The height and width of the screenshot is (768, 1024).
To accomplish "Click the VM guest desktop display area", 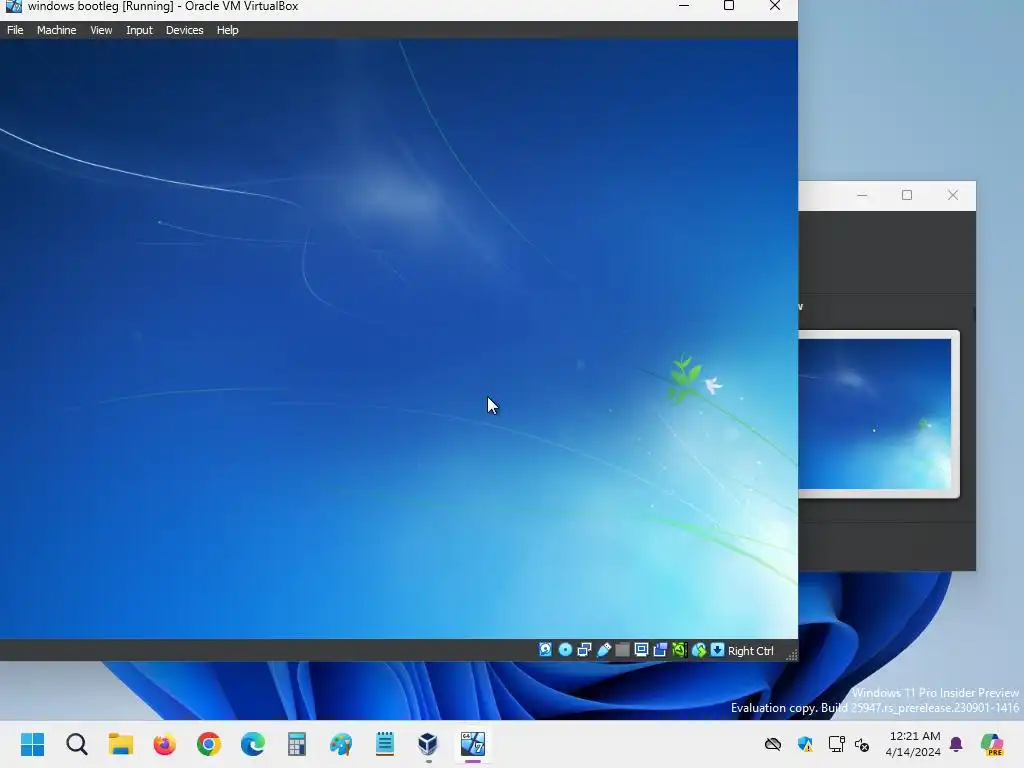I will (x=398, y=338).
